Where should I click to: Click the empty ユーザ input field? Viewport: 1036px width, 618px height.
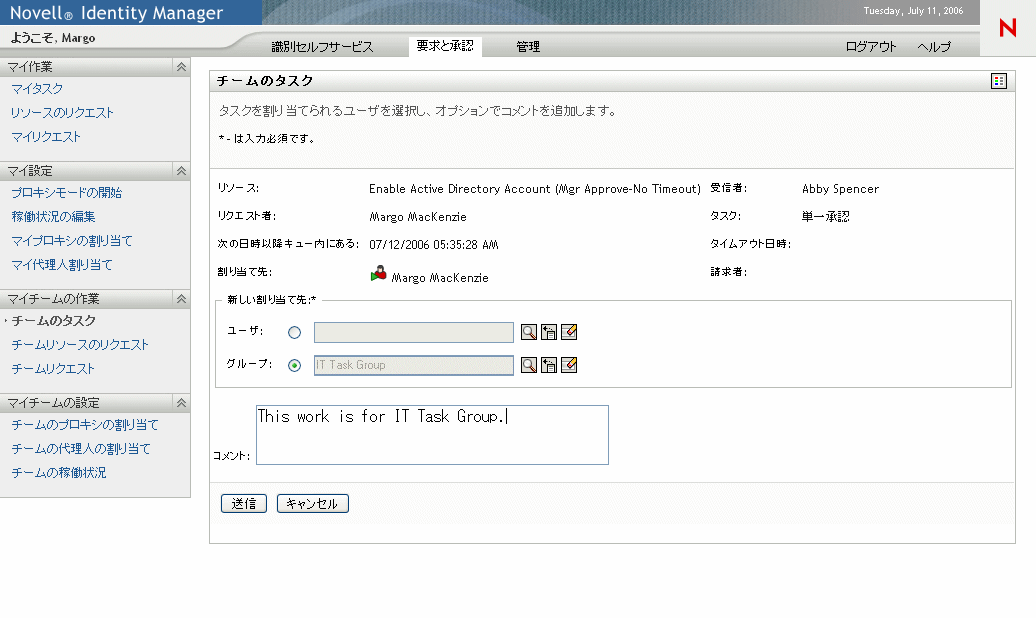(414, 332)
